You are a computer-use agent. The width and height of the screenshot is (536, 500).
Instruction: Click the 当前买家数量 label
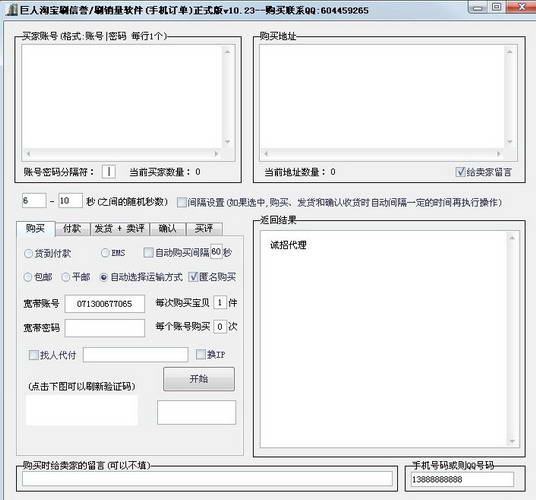(165, 172)
